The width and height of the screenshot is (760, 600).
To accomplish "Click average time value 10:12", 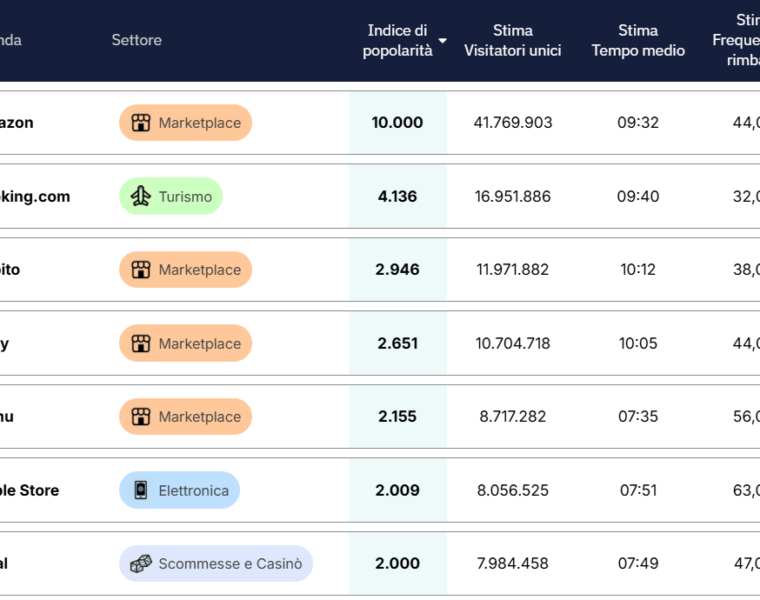I will point(638,269).
